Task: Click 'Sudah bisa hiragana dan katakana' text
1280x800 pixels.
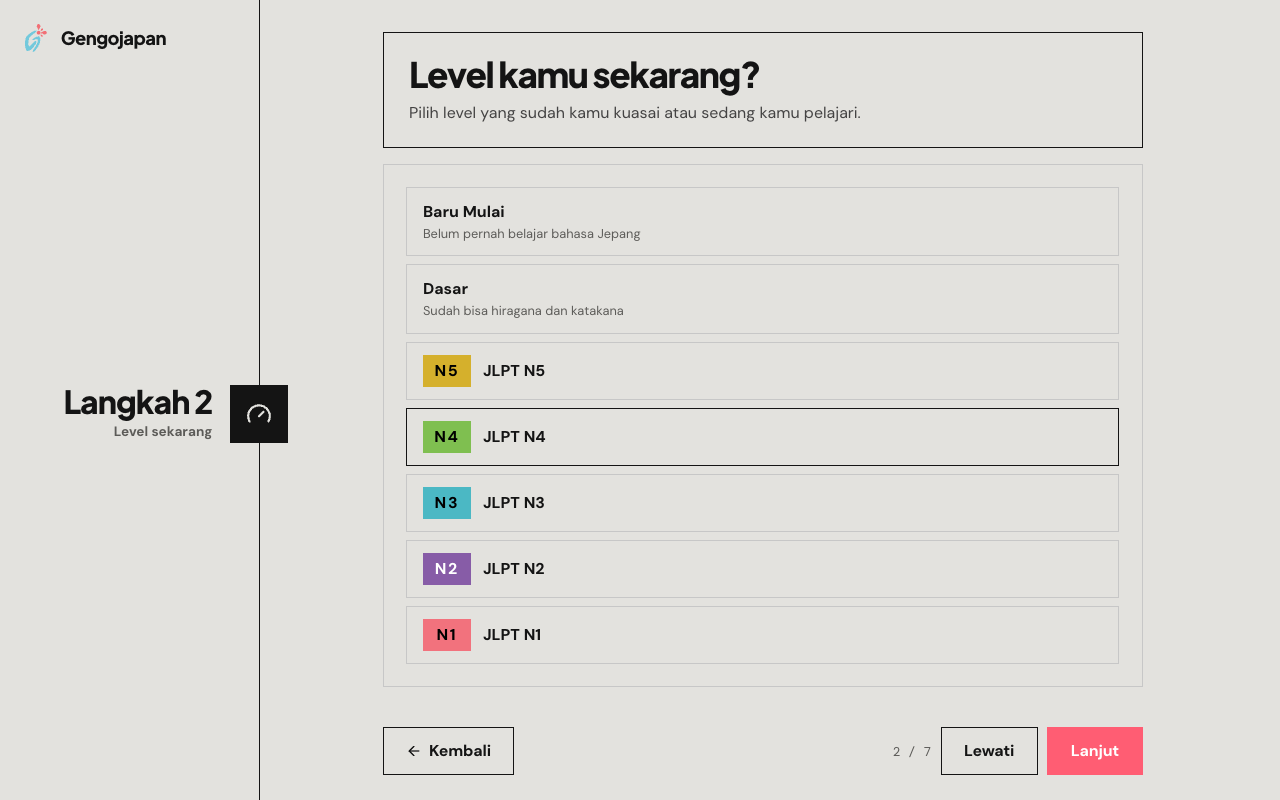Action: pyautogui.click(x=523, y=311)
